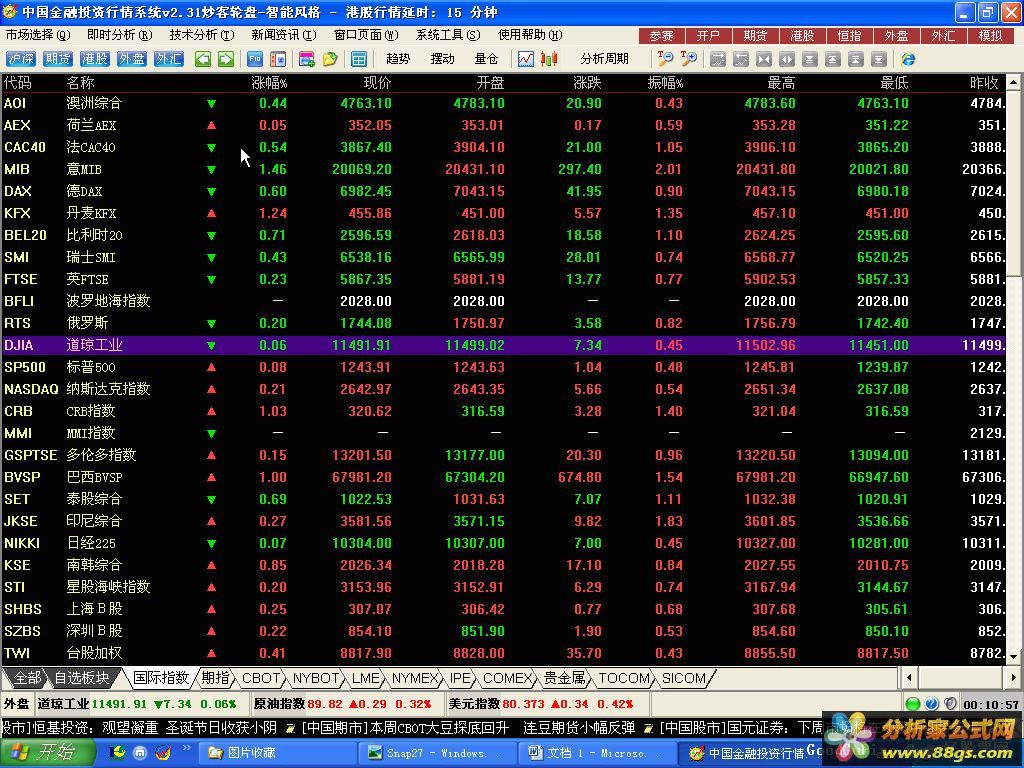Open the 开始 Start button
This screenshot has height=768, width=1024.
point(48,753)
